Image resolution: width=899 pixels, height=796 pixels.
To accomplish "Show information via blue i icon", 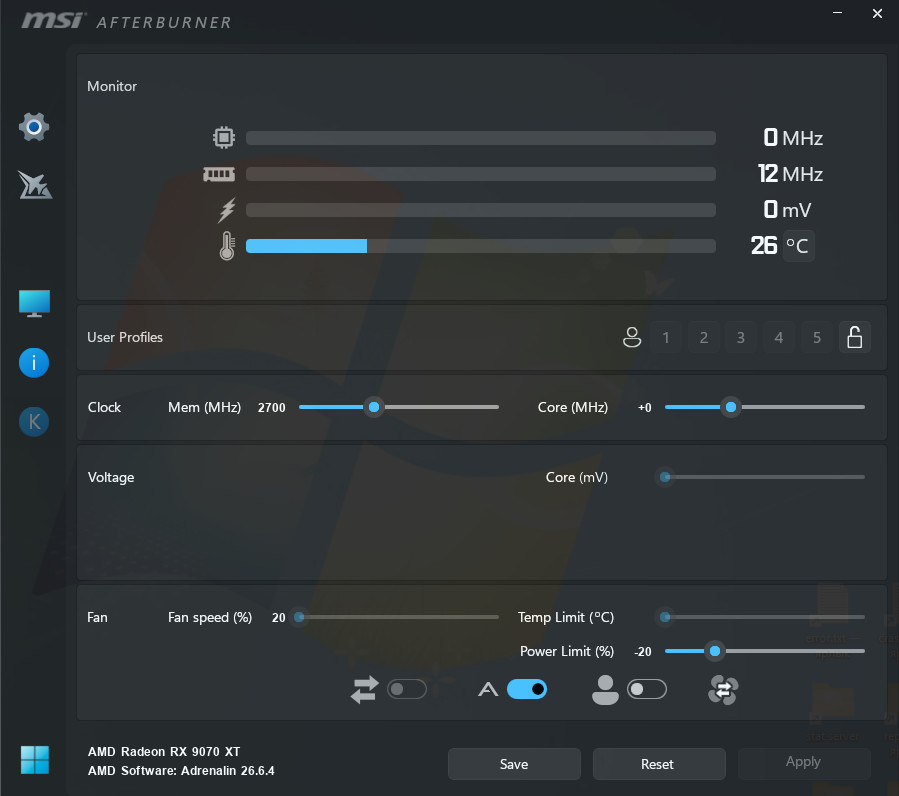I will click(34, 362).
